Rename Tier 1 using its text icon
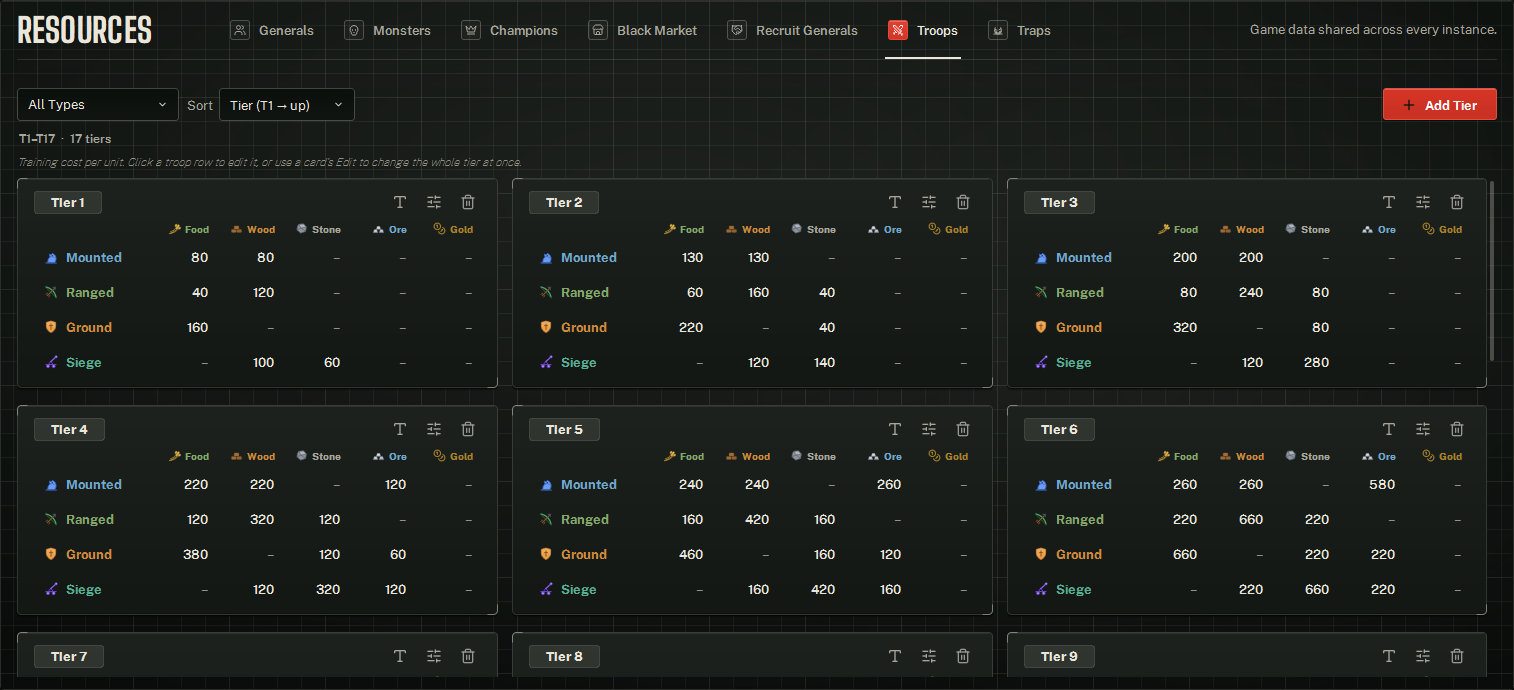 pos(400,202)
